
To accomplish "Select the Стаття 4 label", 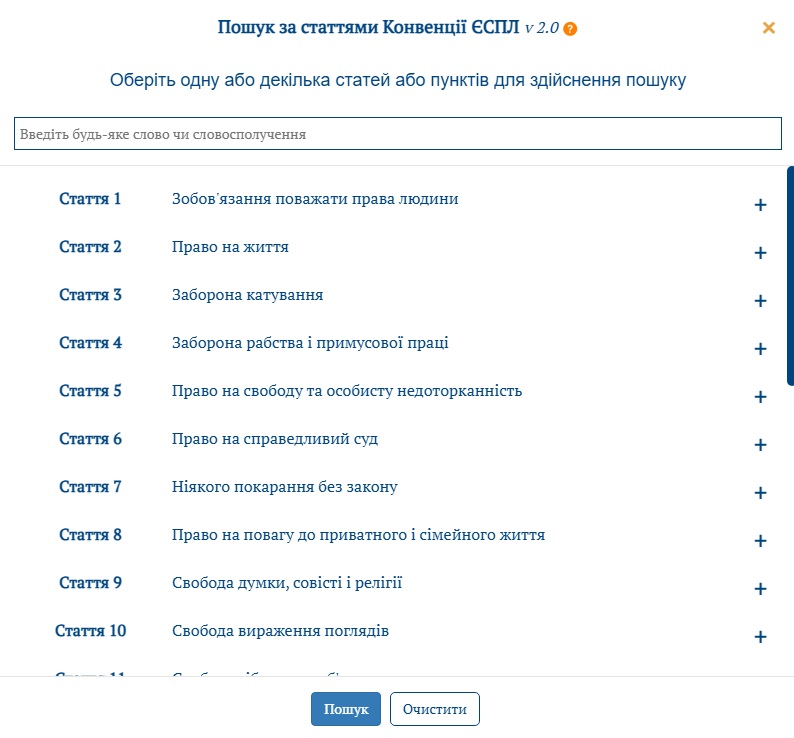I will coord(90,343).
